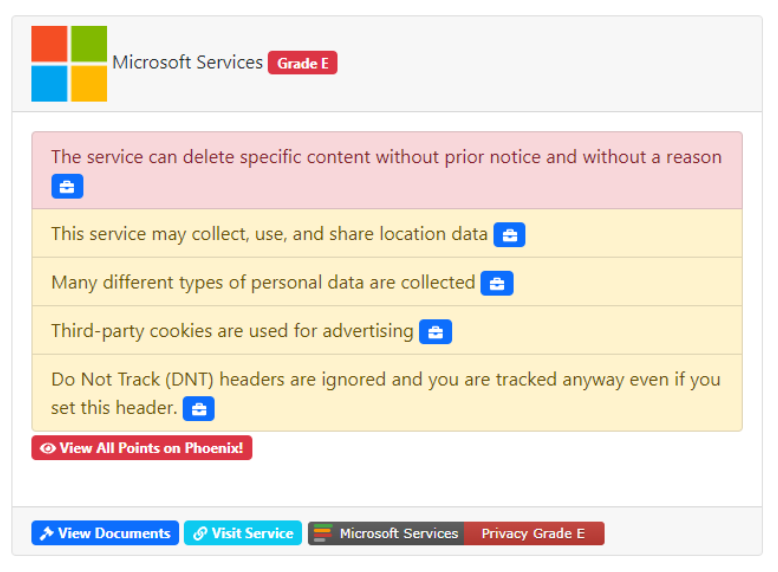Select 'This service may collect, use, and share location data'

pos(387,233)
